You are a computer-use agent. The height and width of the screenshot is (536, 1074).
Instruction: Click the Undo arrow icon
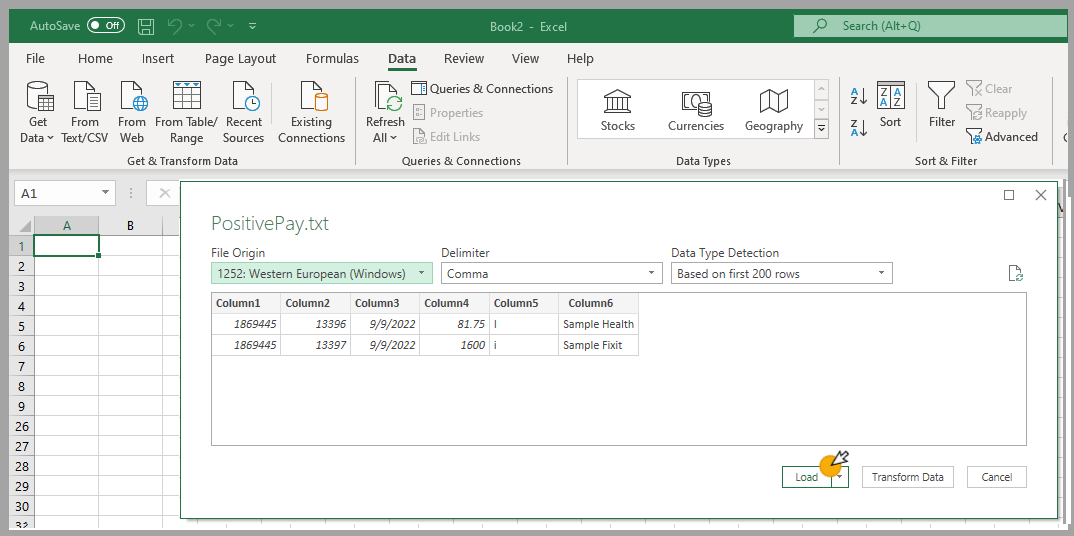[175, 26]
